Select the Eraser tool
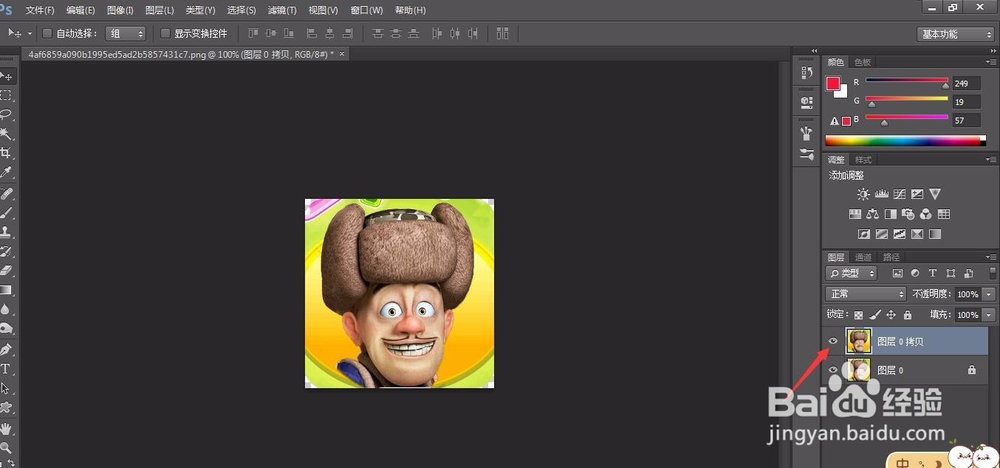The image size is (1000, 468). (x=6, y=270)
